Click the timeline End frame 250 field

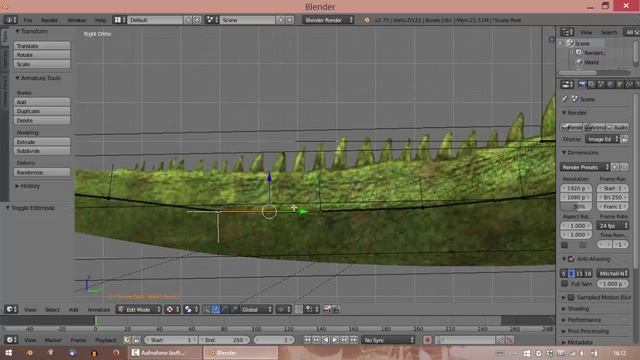click(224, 340)
